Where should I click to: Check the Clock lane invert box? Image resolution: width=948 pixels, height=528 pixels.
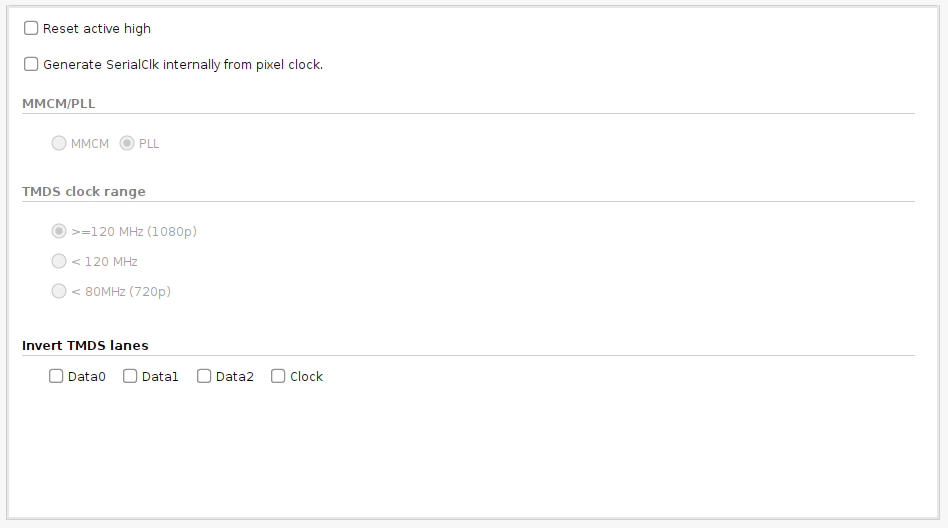click(278, 376)
